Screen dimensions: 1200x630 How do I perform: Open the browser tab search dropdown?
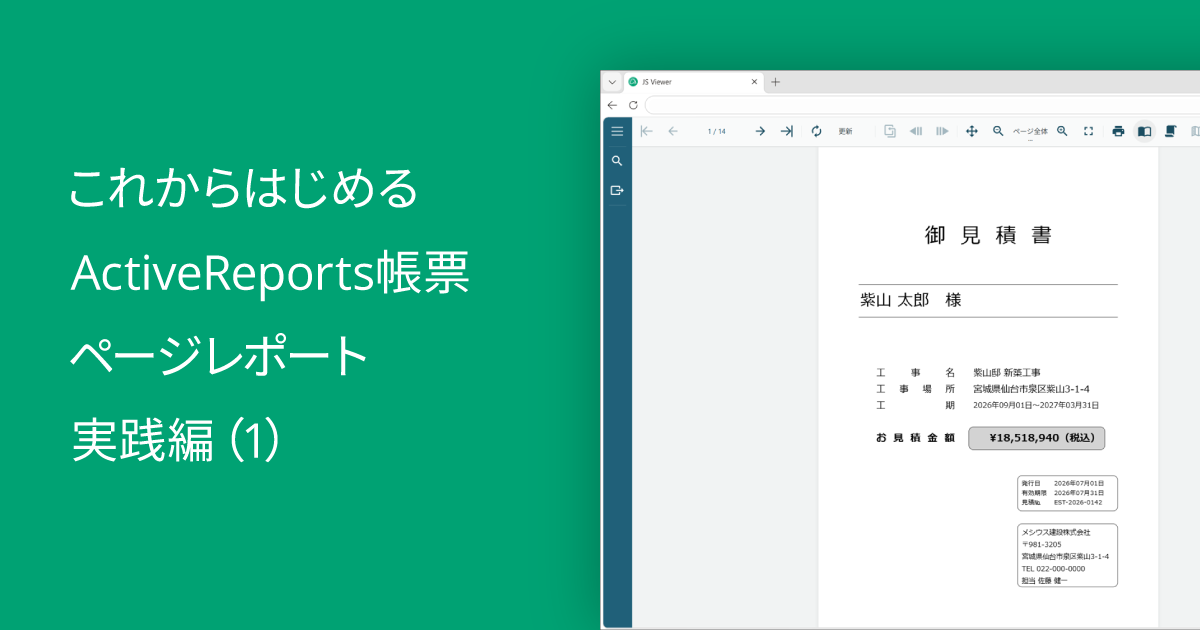pos(612,82)
